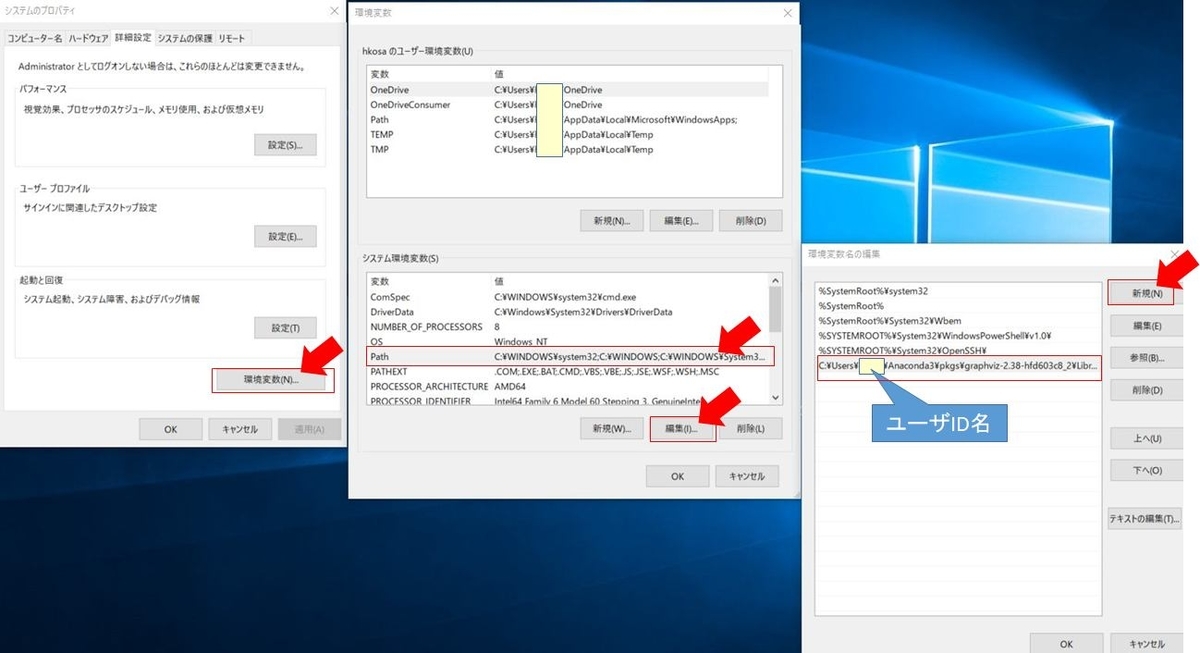
Task: Switch to the ハードウェア tab
Action: [88, 38]
